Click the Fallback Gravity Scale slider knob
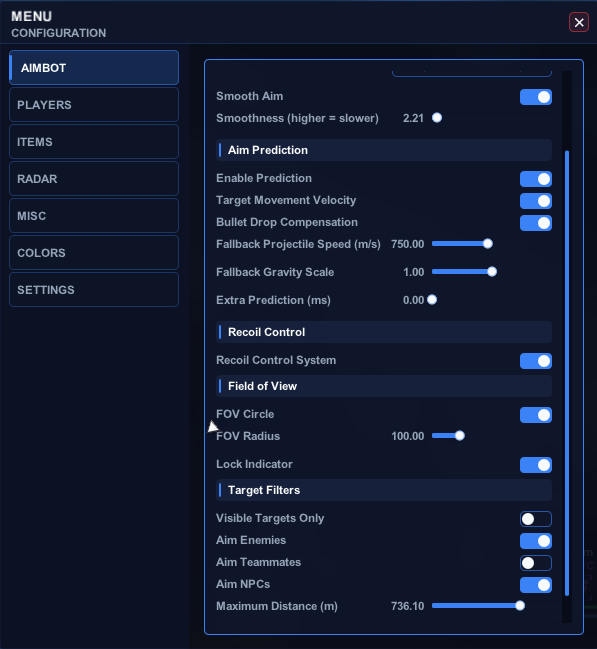Image resolution: width=597 pixels, height=649 pixels. point(492,272)
